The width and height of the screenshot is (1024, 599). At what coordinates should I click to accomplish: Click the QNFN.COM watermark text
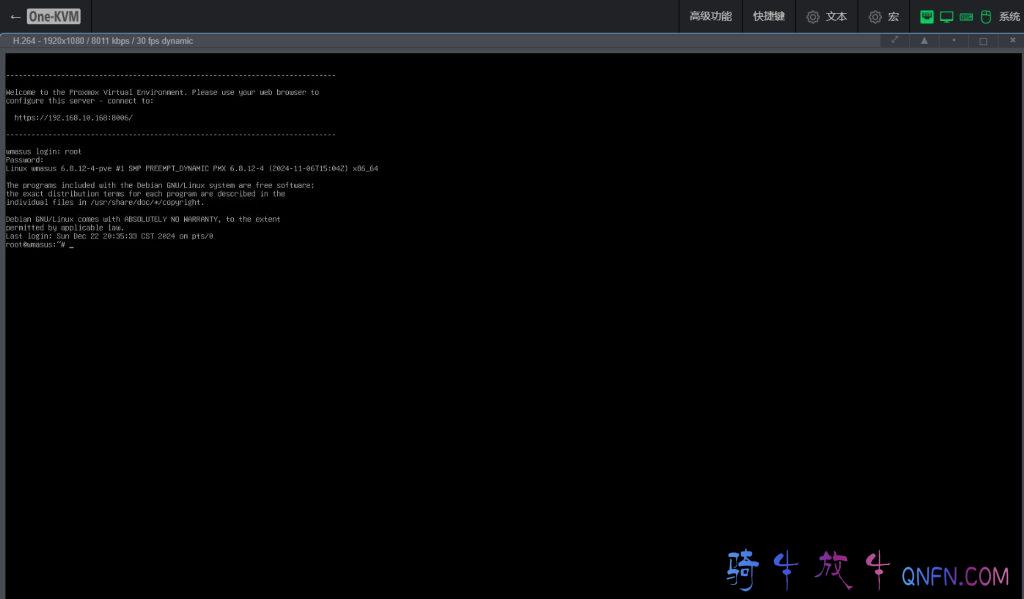click(954, 576)
